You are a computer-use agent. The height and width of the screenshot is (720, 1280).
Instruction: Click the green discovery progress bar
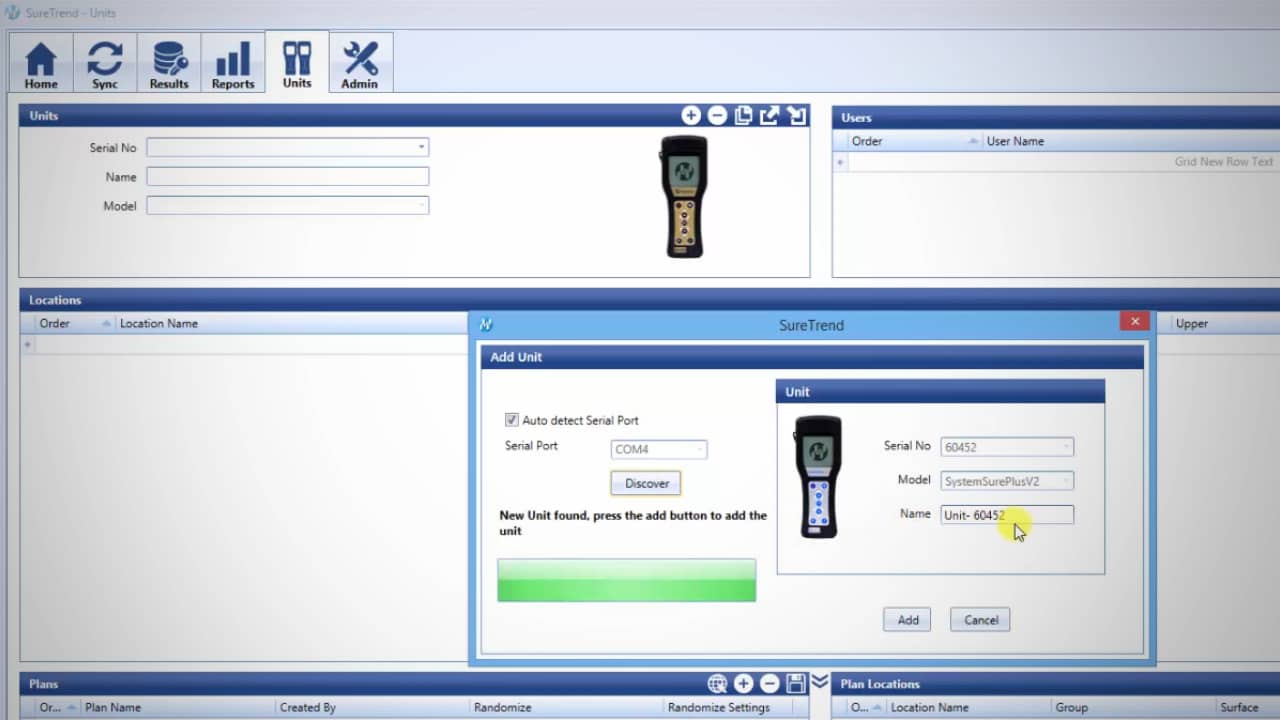point(627,580)
